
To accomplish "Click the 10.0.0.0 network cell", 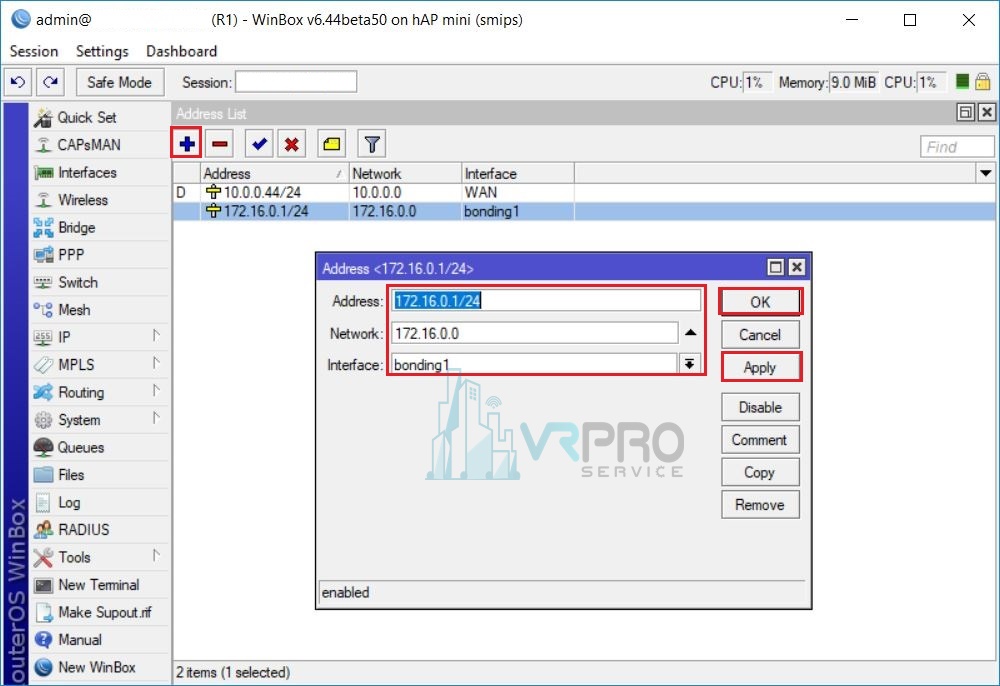I will tap(405, 193).
